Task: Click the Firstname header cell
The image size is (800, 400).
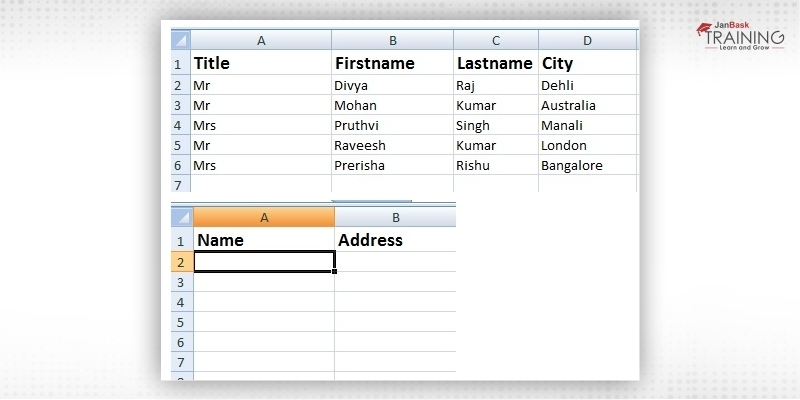Action: [x=393, y=63]
